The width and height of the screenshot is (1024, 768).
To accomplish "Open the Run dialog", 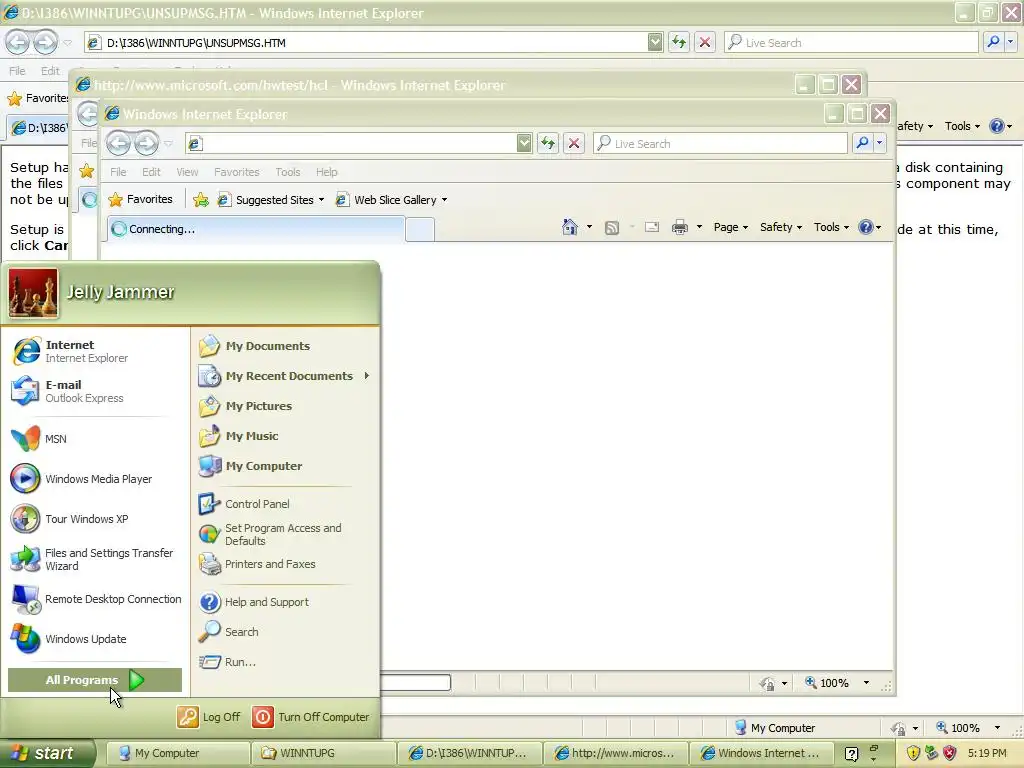I will 285,662.
